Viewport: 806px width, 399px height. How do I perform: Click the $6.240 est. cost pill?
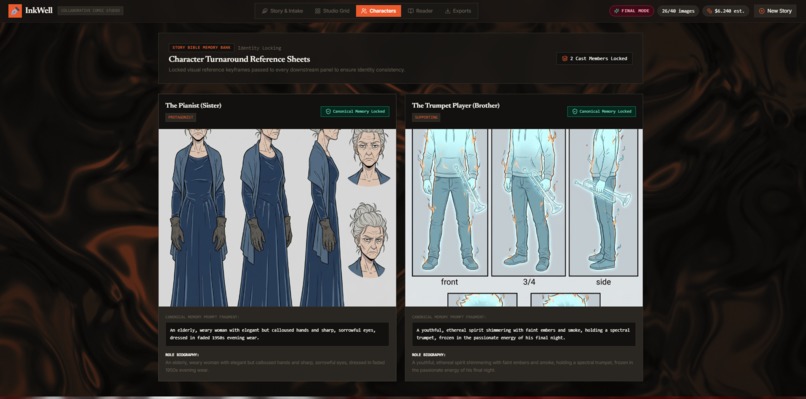coord(726,11)
